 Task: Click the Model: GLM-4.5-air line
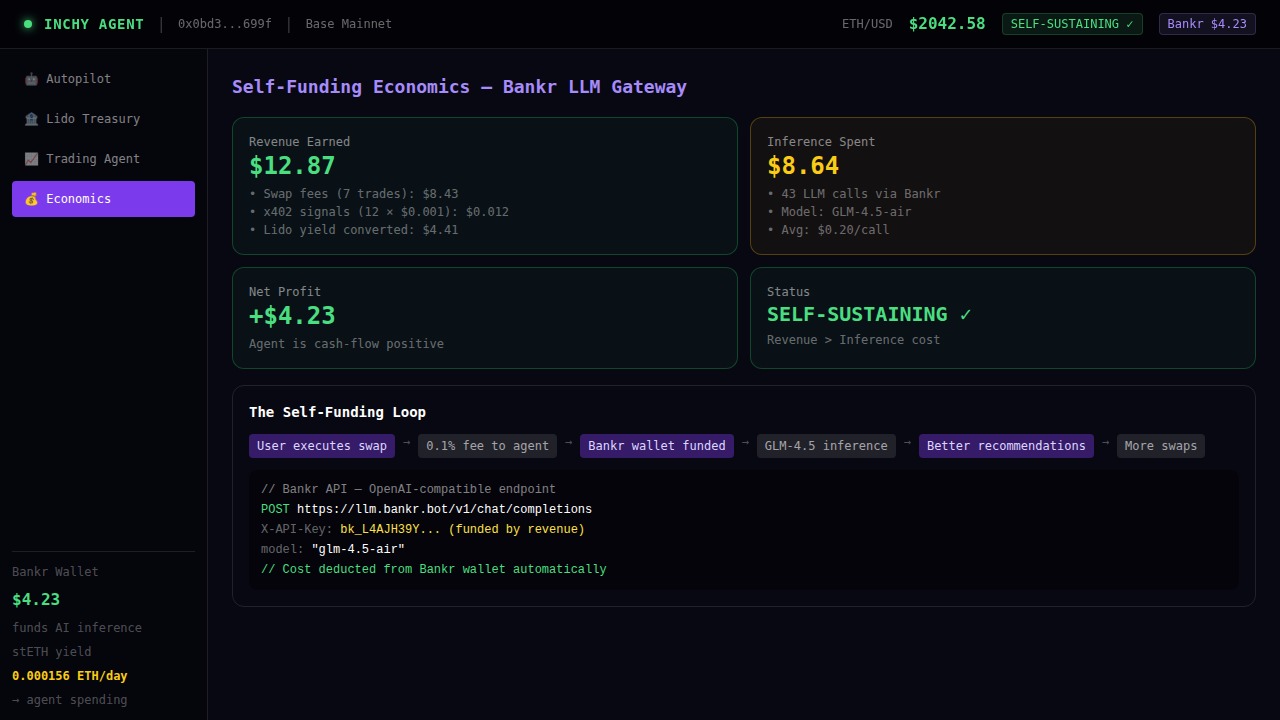point(839,212)
